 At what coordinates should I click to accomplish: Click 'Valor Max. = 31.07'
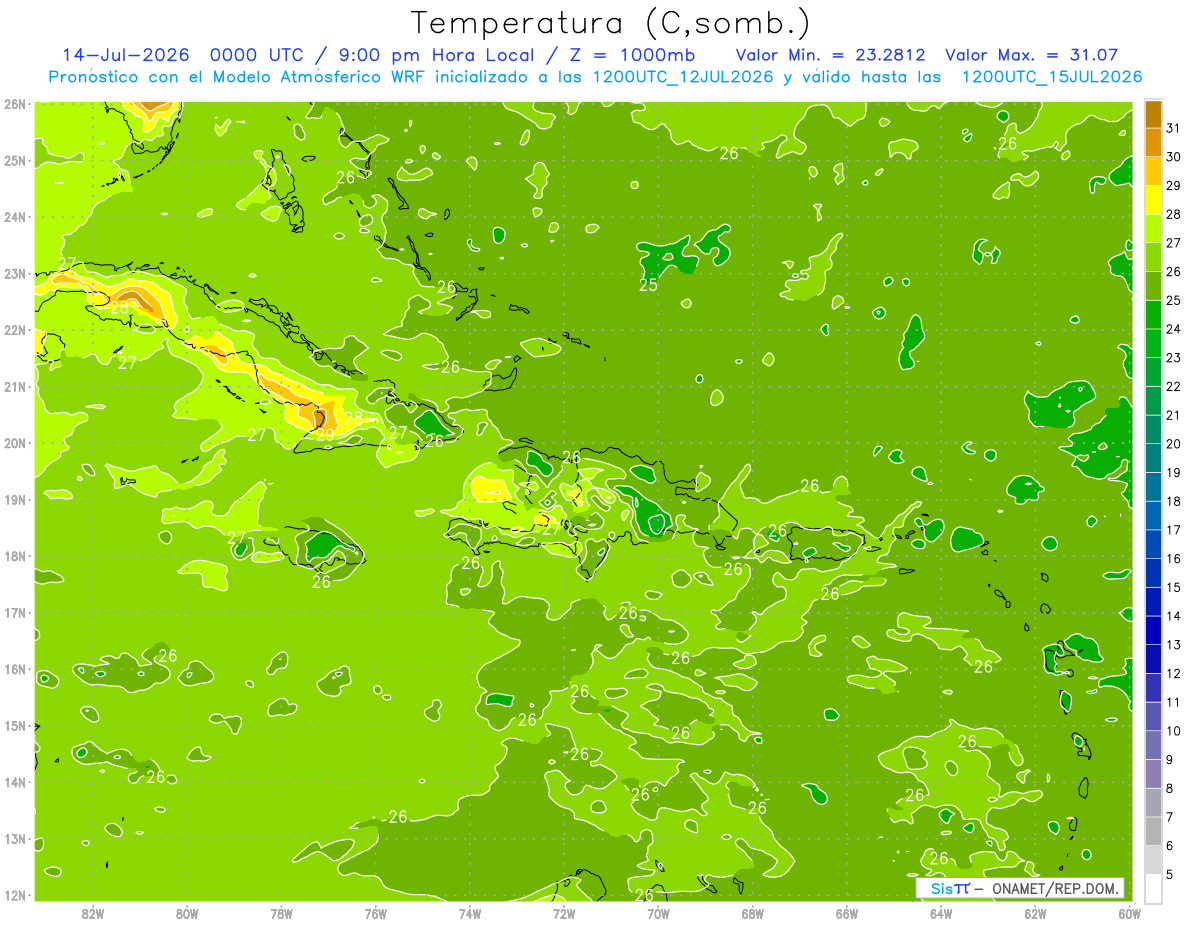(1031, 55)
